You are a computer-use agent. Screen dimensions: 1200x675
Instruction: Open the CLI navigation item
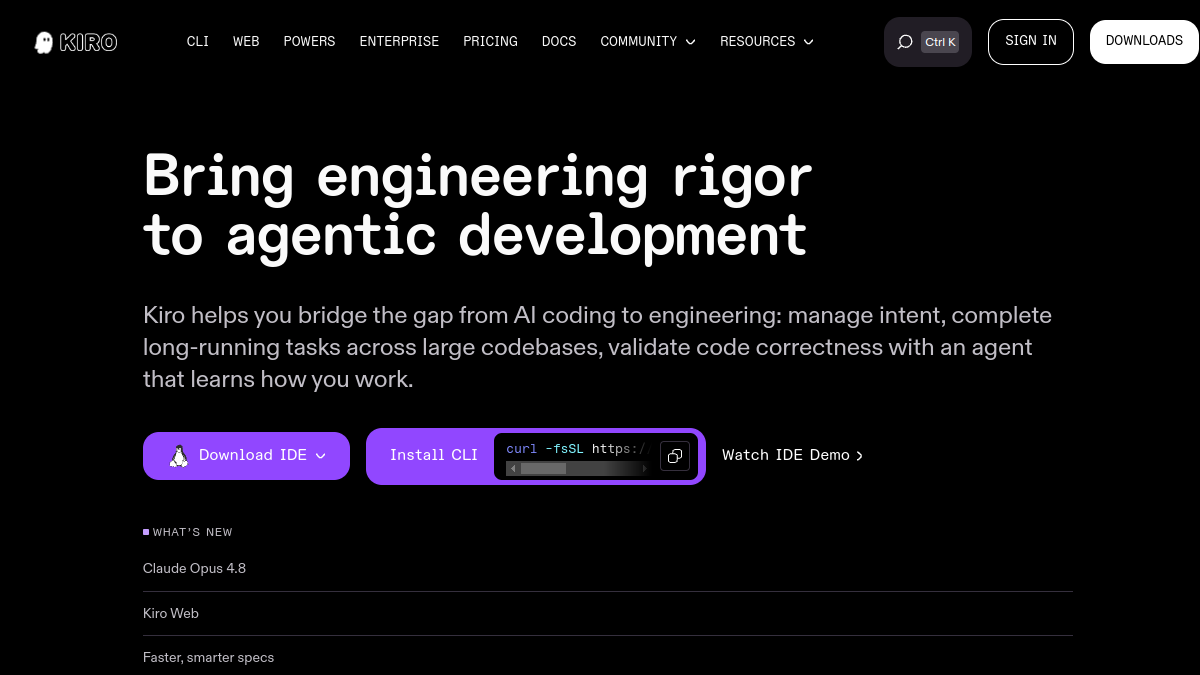coord(198,42)
